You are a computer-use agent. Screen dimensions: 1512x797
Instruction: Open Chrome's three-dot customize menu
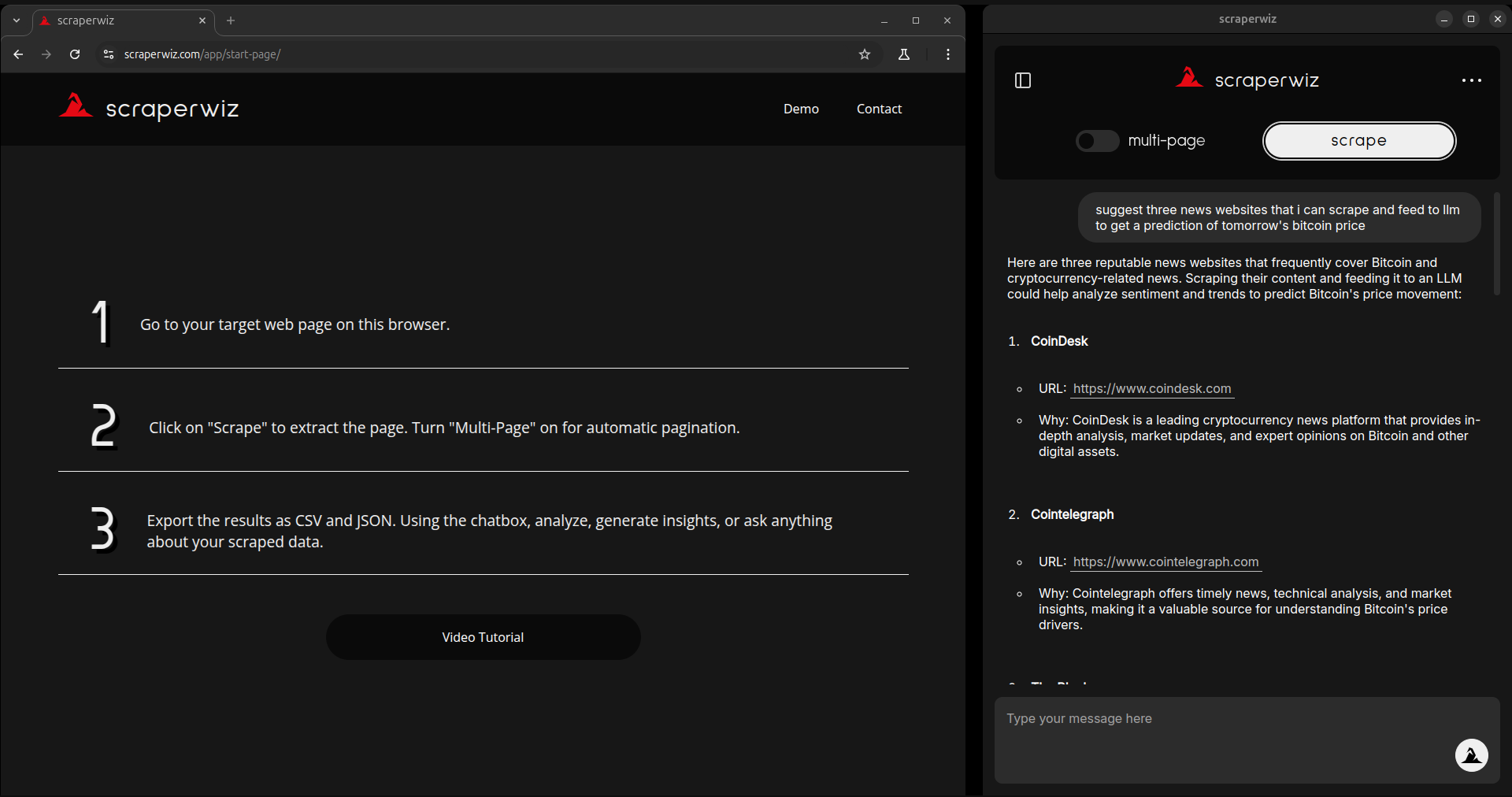(x=948, y=54)
